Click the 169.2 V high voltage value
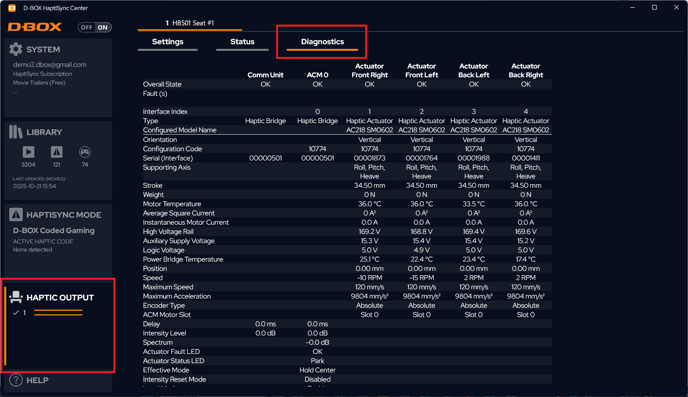This screenshot has width=688, height=397. pos(369,232)
